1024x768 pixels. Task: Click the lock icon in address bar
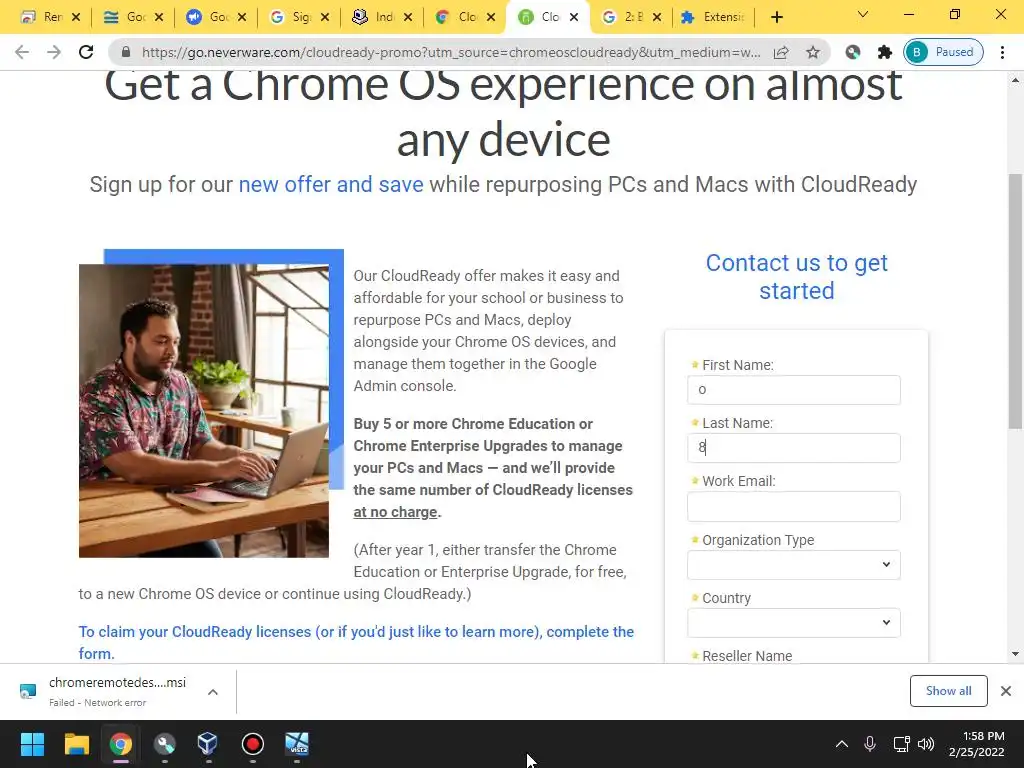pyautogui.click(x=126, y=52)
